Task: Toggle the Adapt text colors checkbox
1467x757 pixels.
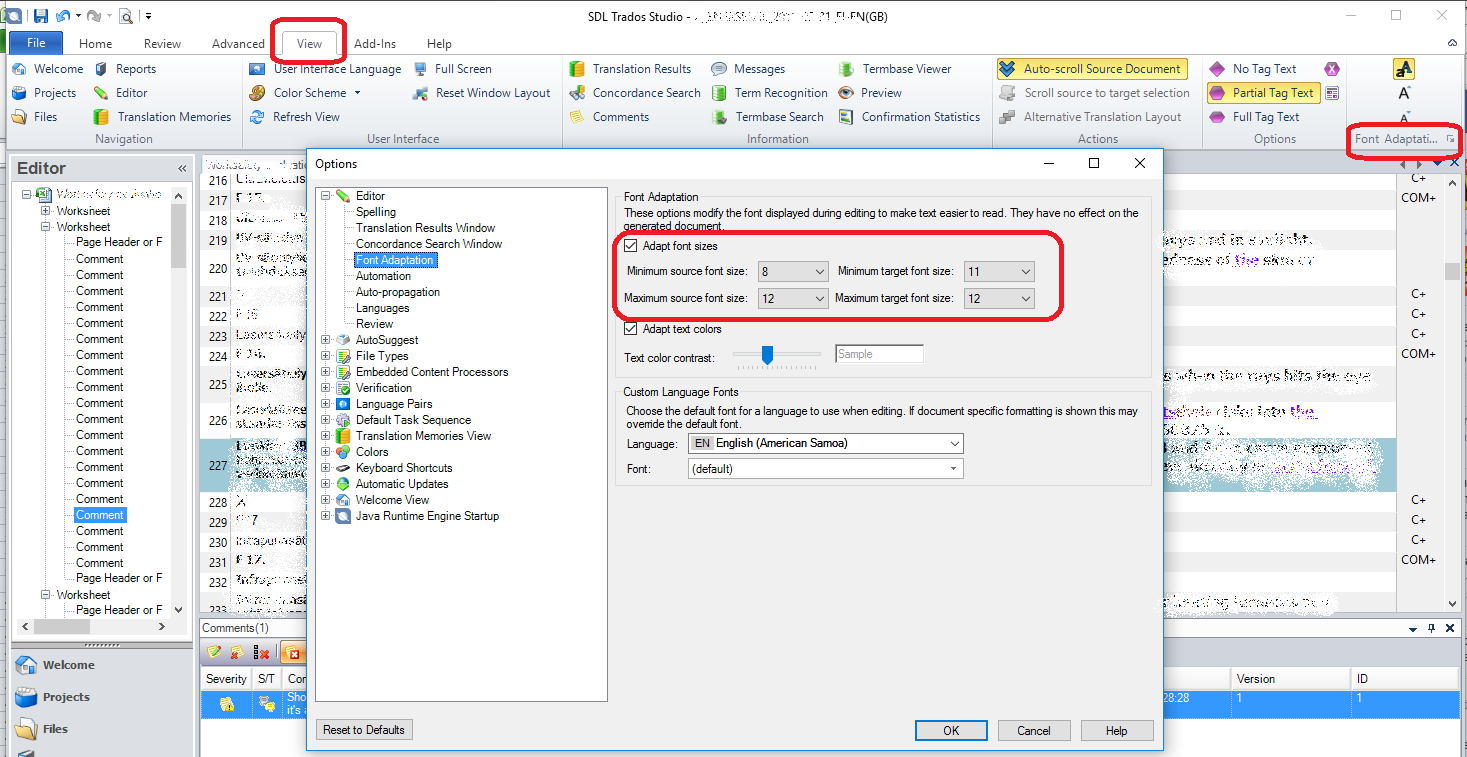Action: [630, 329]
